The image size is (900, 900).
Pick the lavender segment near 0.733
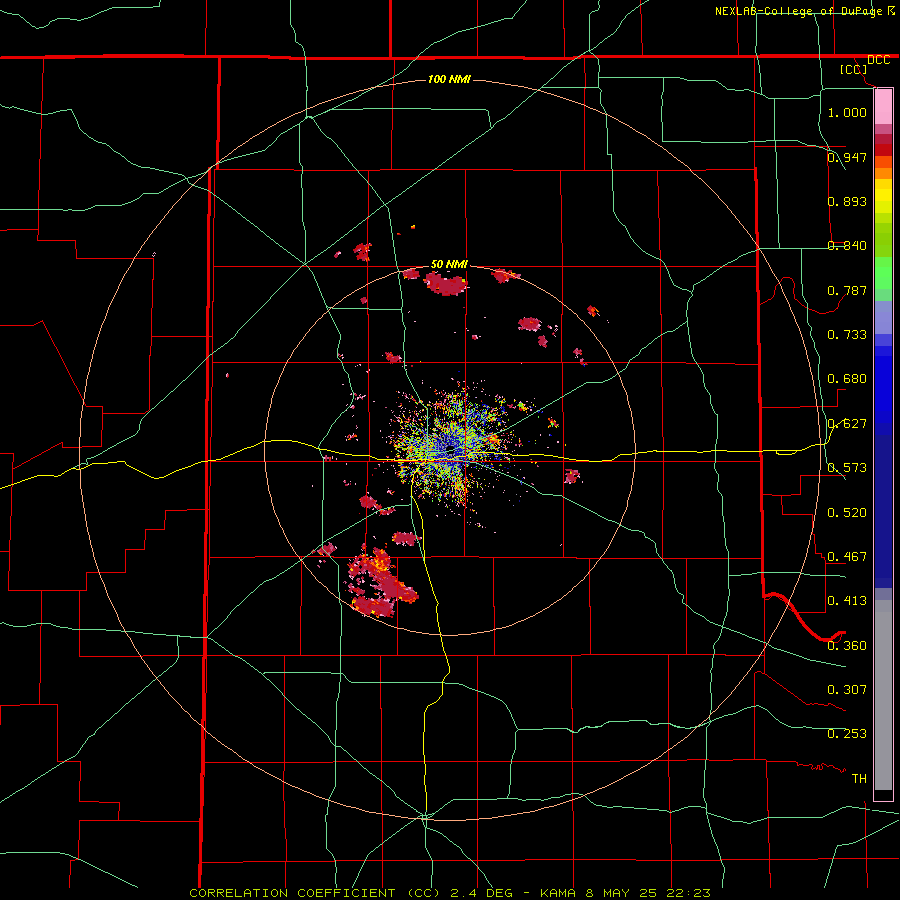tap(883, 319)
